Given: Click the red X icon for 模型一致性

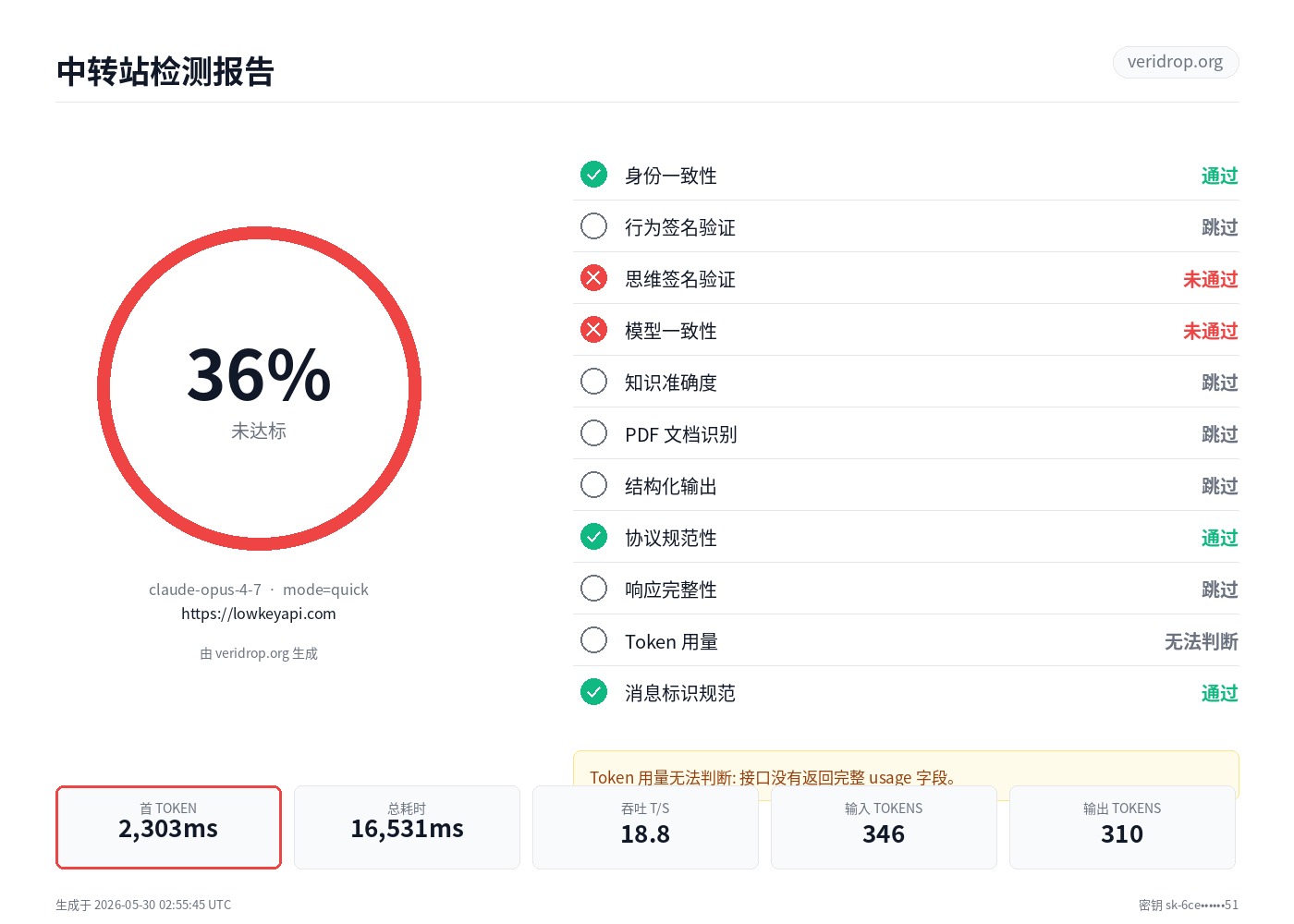Looking at the screenshot, I should click(x=593, y=330).
